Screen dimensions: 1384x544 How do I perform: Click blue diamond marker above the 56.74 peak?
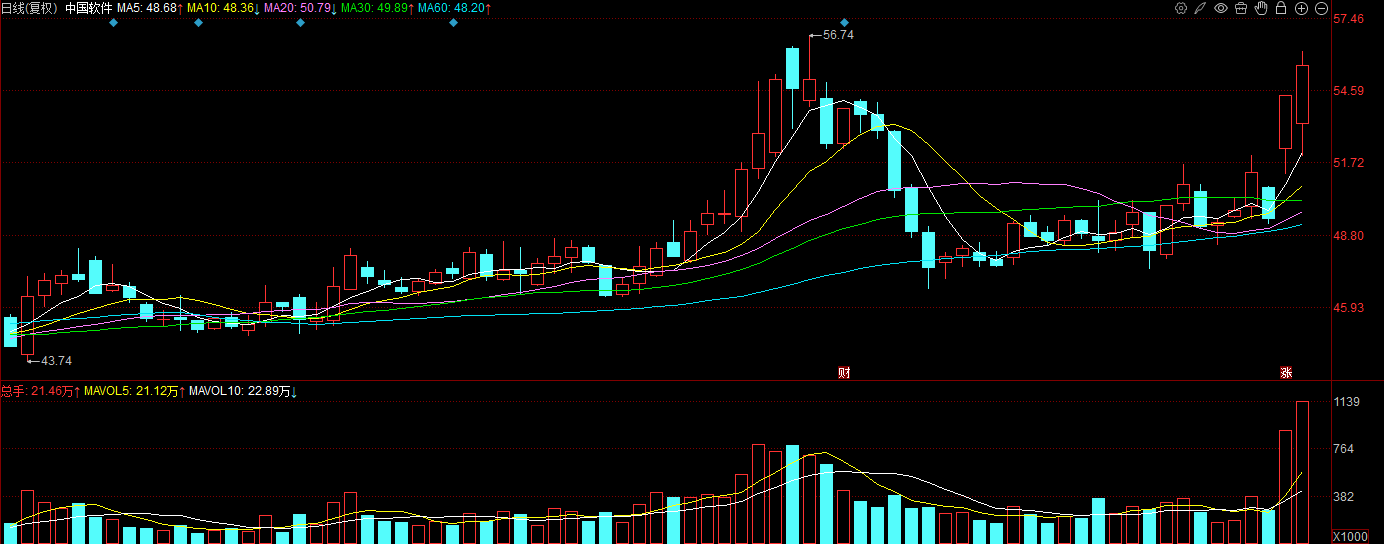click(x=844, y=23)
